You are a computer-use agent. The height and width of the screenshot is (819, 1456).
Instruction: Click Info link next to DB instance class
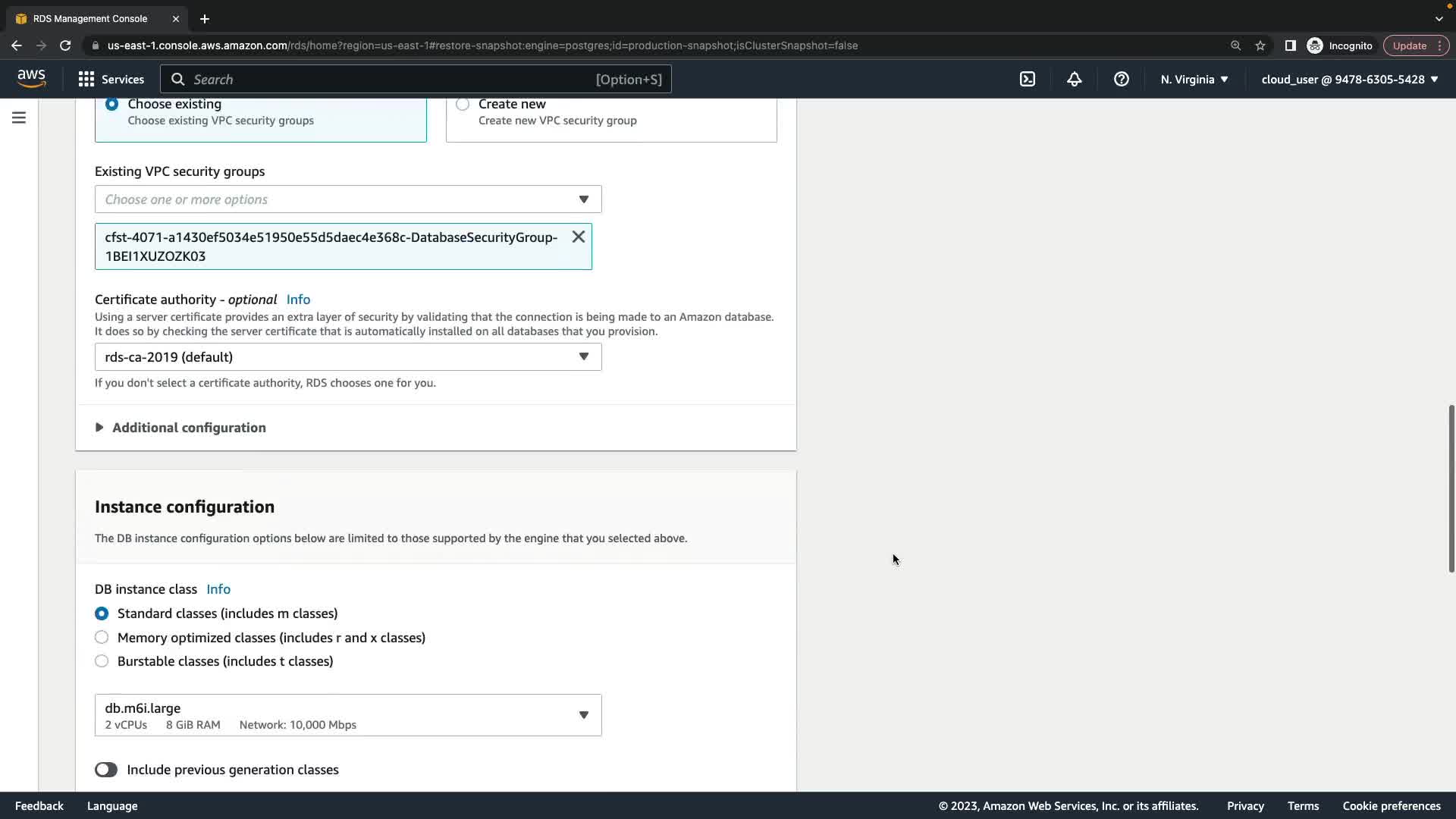coord(218,589)
